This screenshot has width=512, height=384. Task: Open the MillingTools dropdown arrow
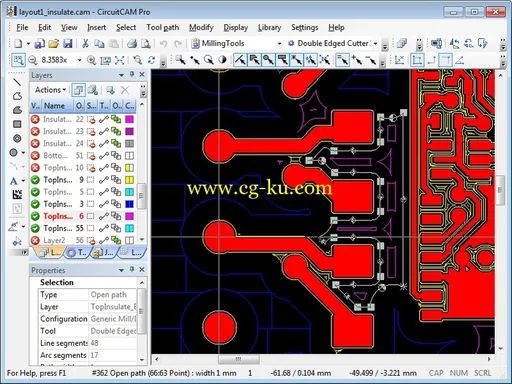[279, 44]
